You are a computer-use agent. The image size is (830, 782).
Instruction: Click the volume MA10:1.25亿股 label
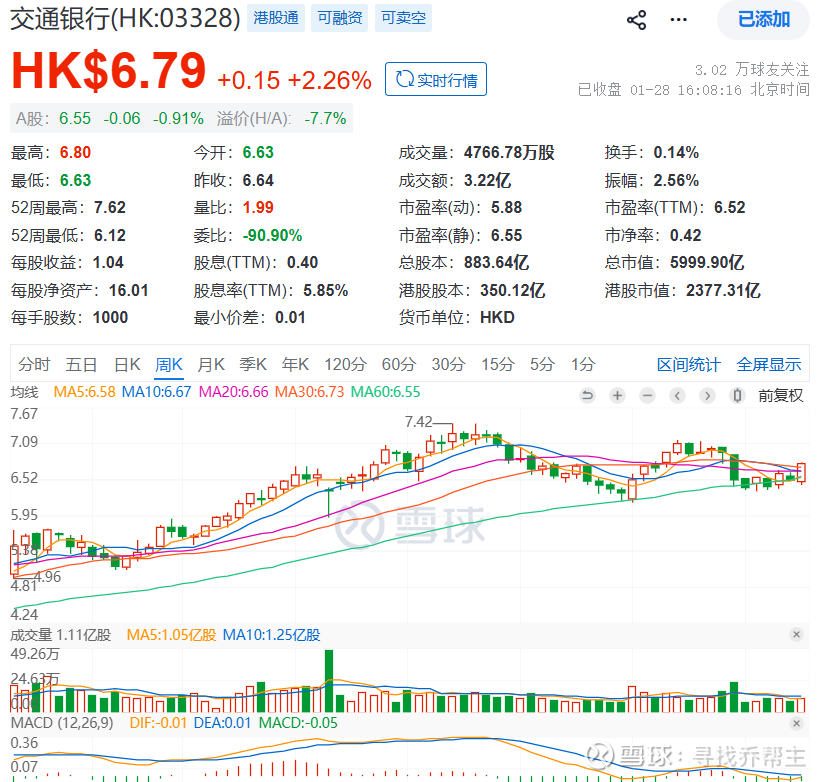pyautogui.click(x=272, y=635)
